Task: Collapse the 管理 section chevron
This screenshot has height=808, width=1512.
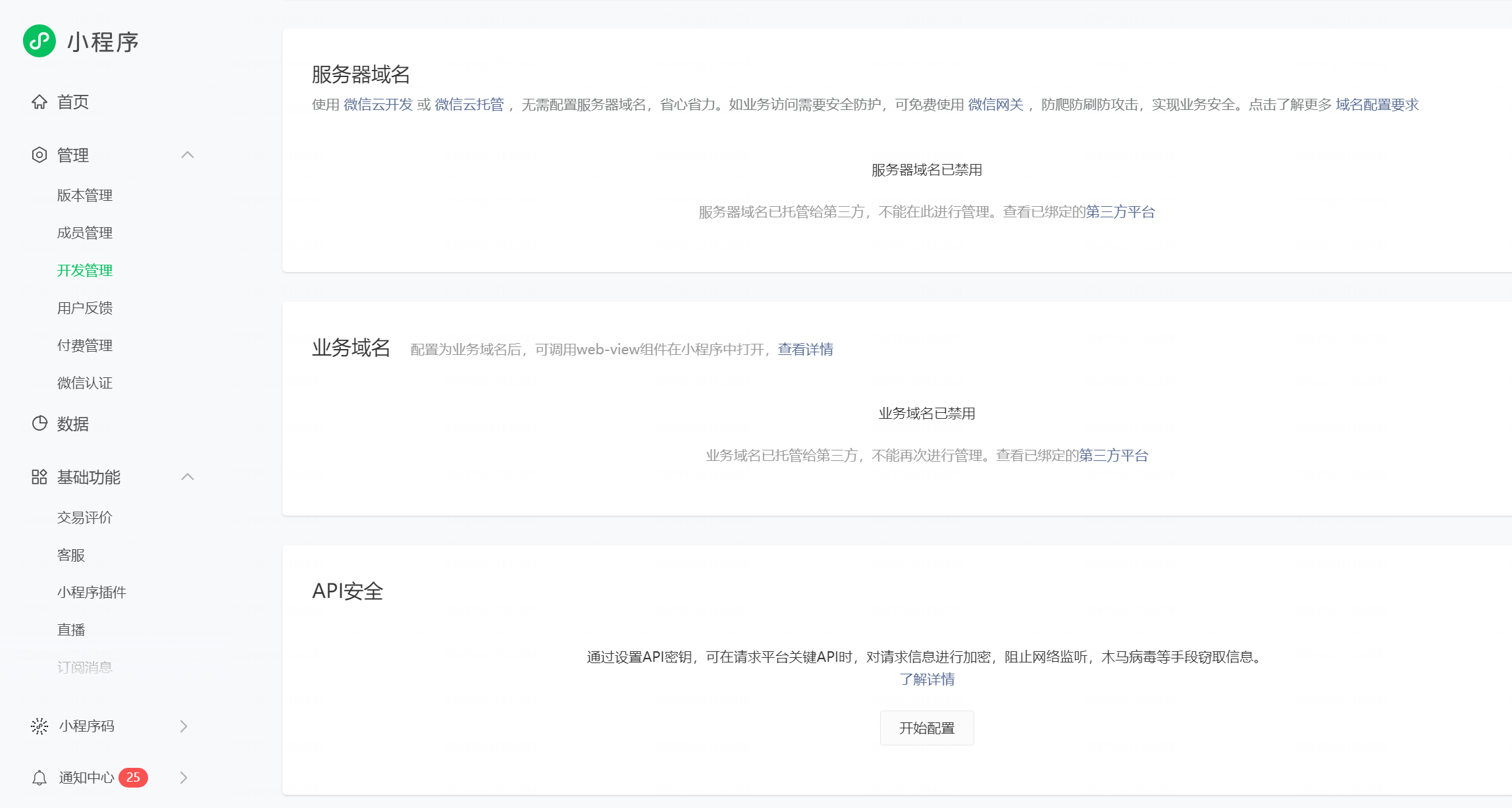Action: tap(188, 155)
